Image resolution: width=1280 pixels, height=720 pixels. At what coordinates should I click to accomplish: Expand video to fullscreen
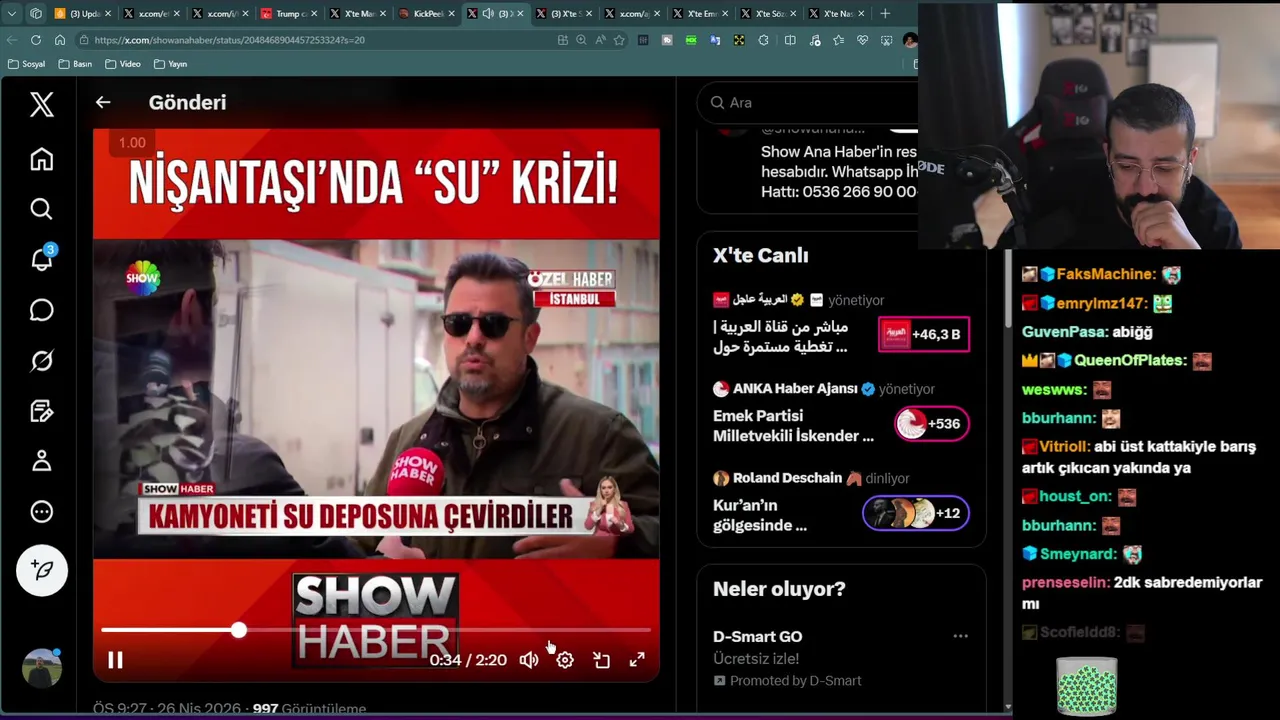(x=637, y=660)
